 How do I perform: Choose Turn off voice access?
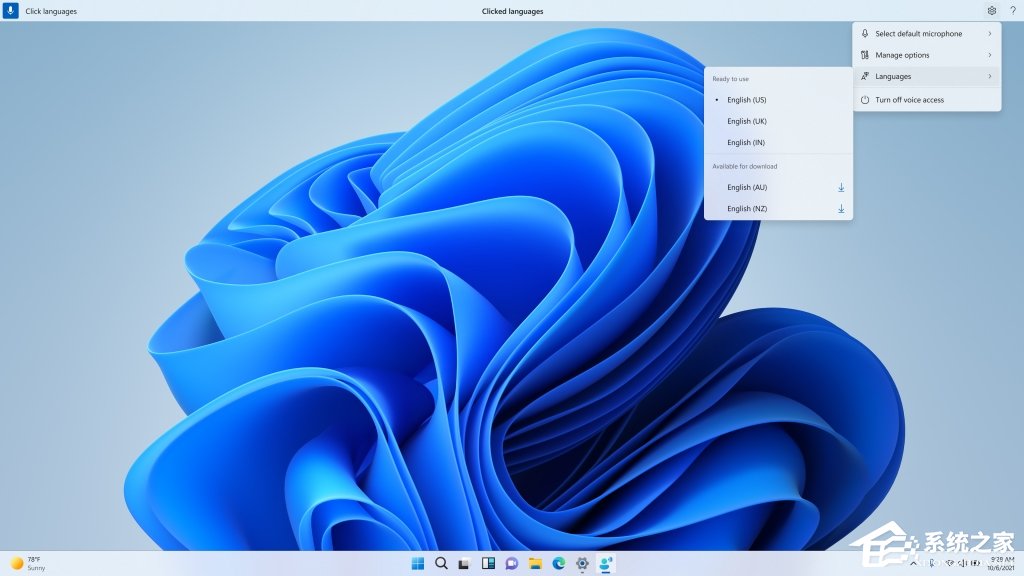tap(909, 100)
